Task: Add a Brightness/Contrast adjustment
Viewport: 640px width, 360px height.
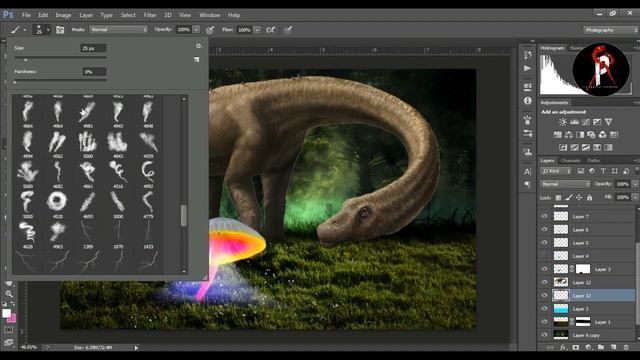Action: pos(562,122)
